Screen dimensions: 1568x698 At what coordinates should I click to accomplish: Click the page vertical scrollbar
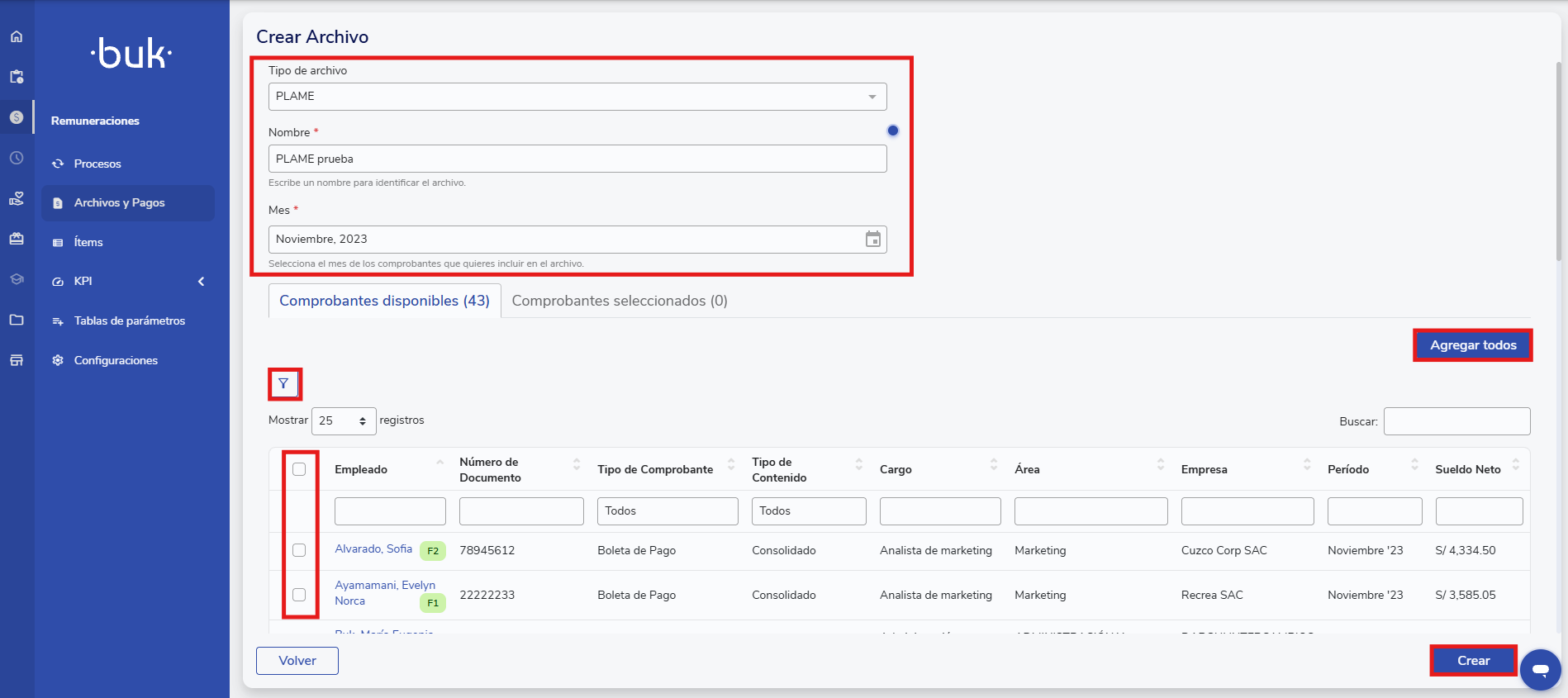1558,165
